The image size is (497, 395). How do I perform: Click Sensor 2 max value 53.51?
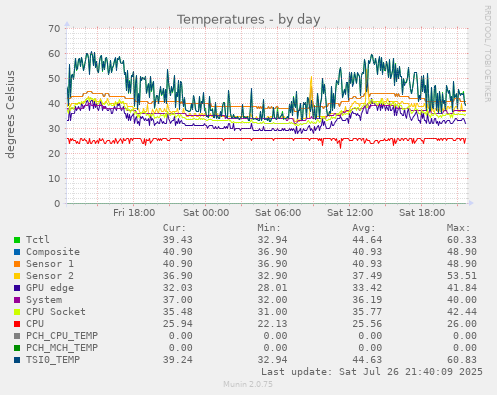pyautogui.click(x=462, y=276)
